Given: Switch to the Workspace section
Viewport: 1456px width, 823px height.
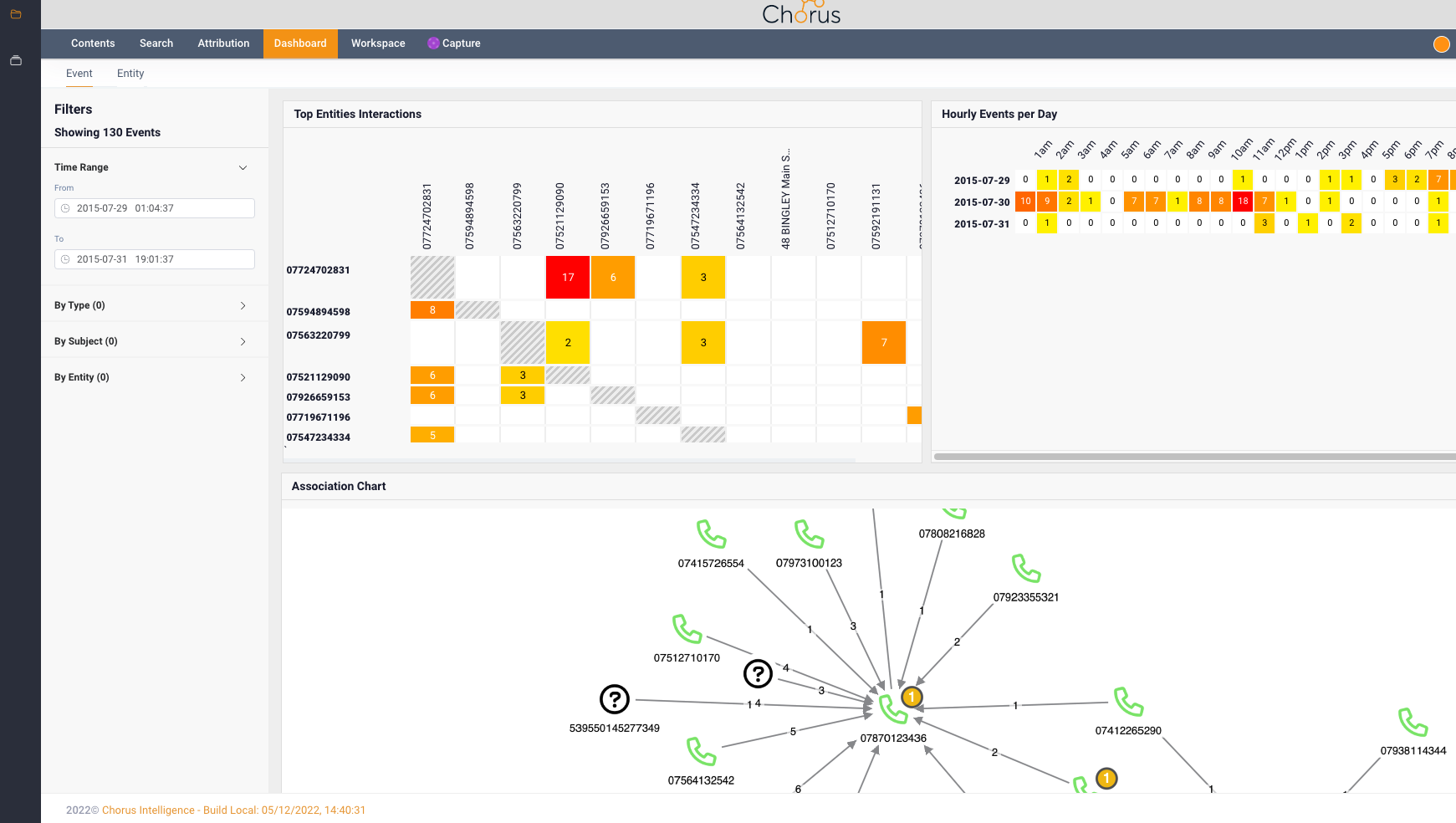Looking at the screenshot, I should click(x=378, y=43).
